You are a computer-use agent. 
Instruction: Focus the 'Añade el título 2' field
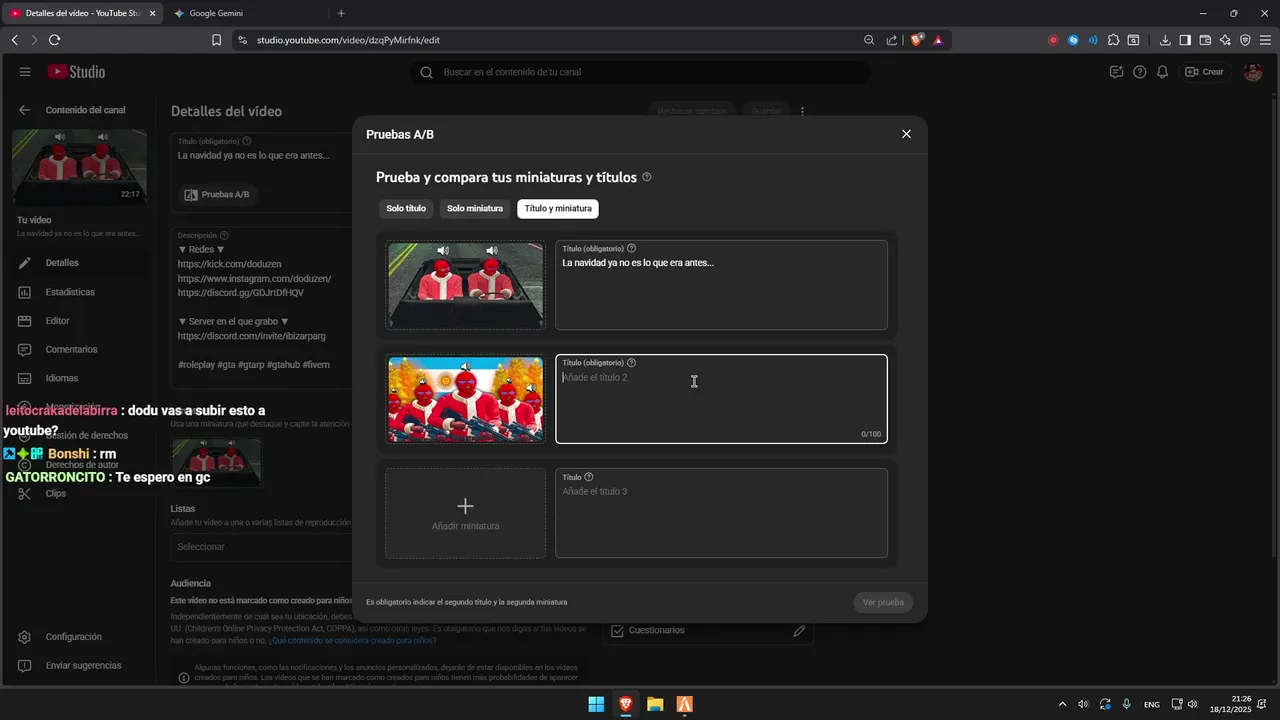[x=721, y=399]
